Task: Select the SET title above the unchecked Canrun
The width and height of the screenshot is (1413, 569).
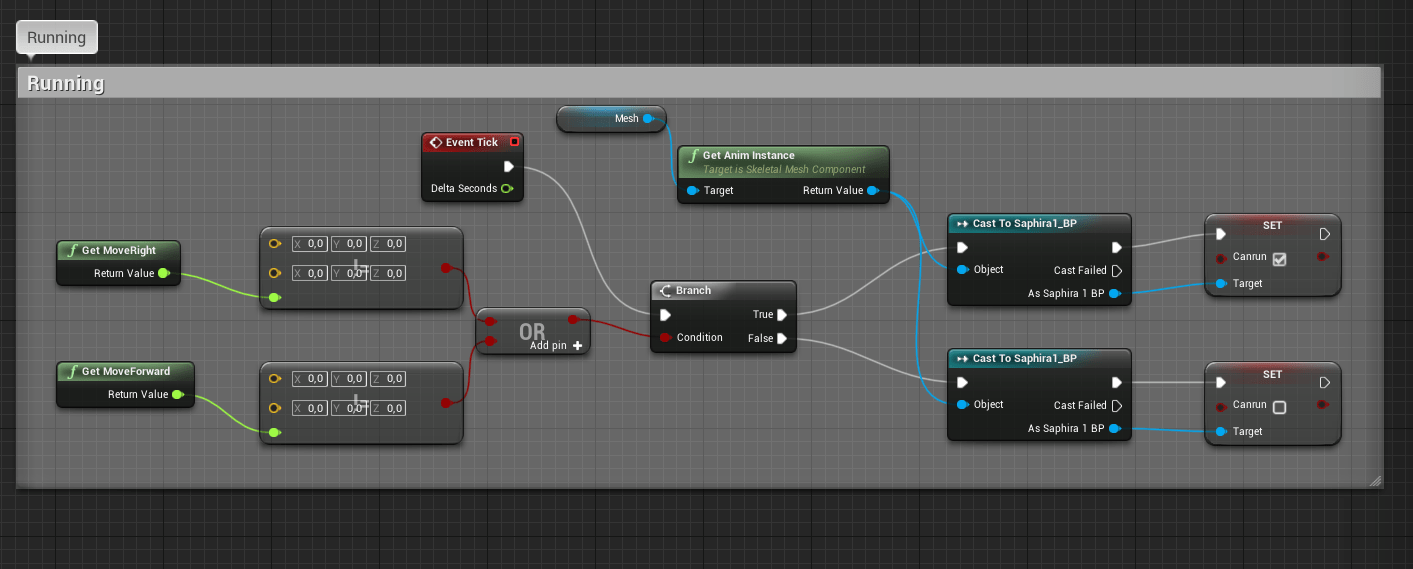Action: point(1272,374)
